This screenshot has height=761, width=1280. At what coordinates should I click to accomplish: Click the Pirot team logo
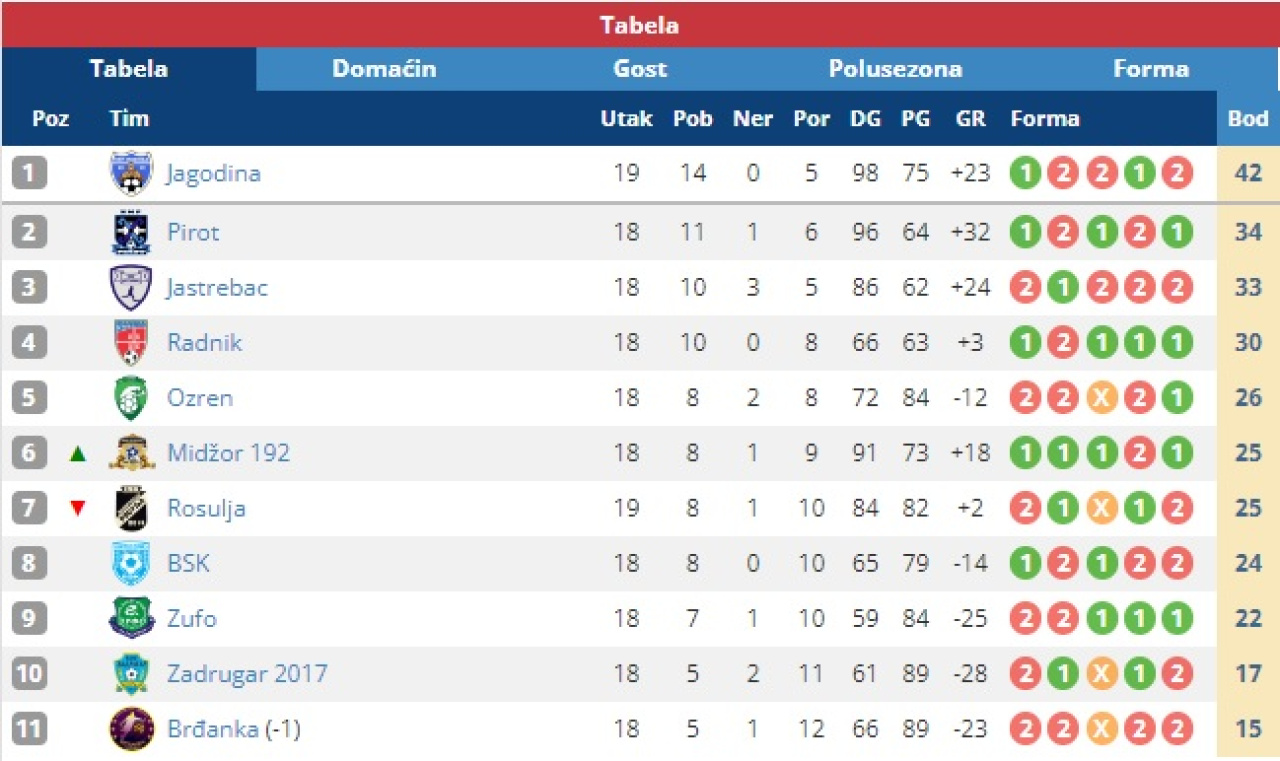point(131,232)
